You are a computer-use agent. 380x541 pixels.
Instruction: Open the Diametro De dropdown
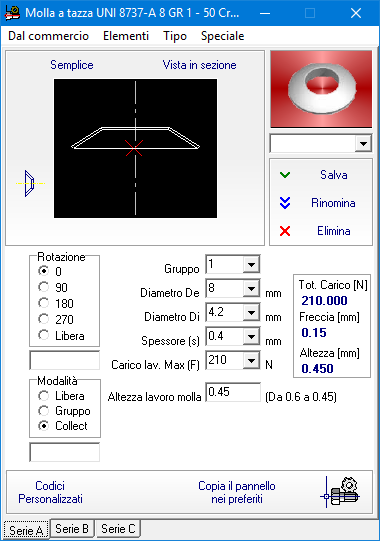click(251, 288)
